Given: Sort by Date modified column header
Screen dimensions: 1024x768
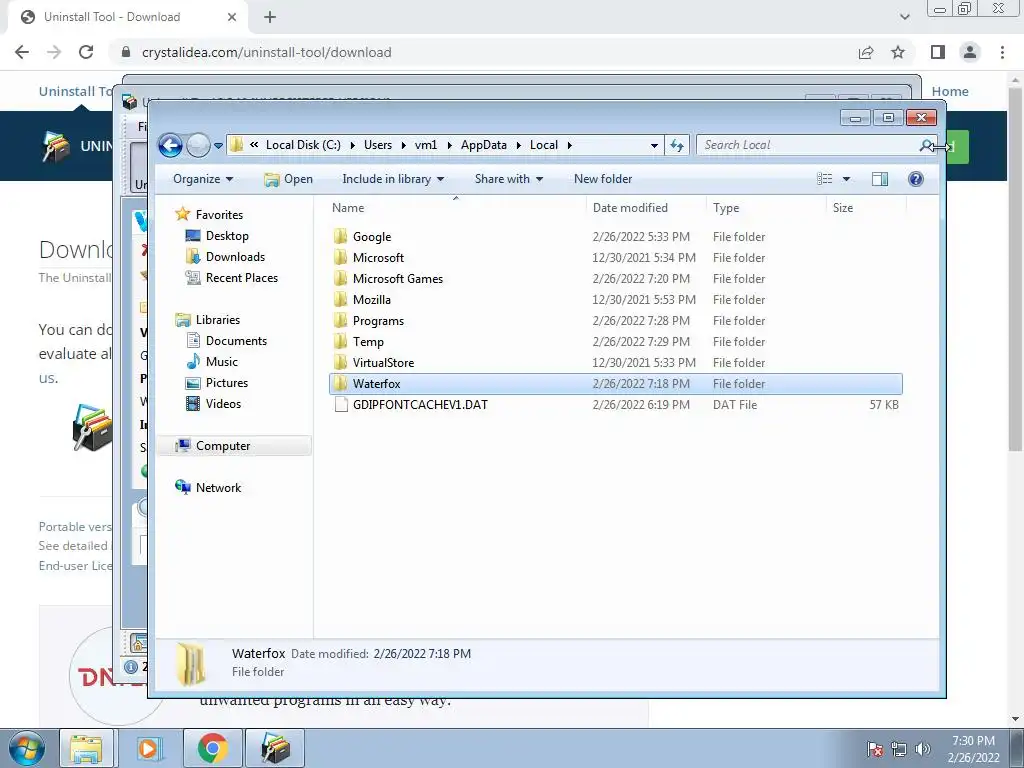Looking at the screenshot, I should (630, 208).
